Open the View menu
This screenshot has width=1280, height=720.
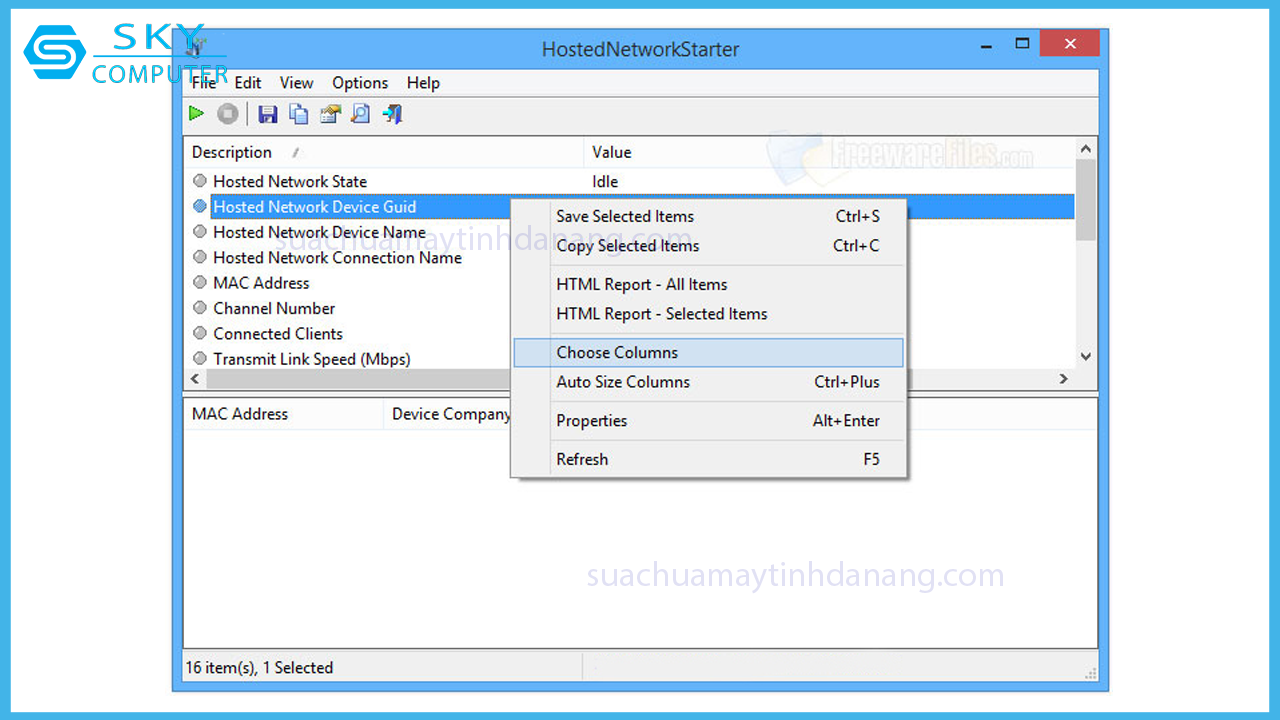[296, 83]
